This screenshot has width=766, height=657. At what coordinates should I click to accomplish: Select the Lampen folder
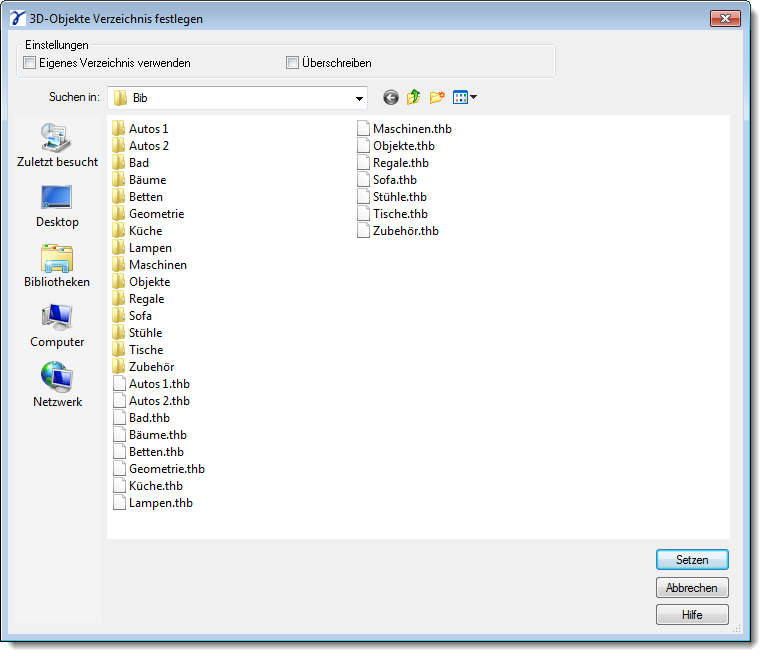coord(142,248)
